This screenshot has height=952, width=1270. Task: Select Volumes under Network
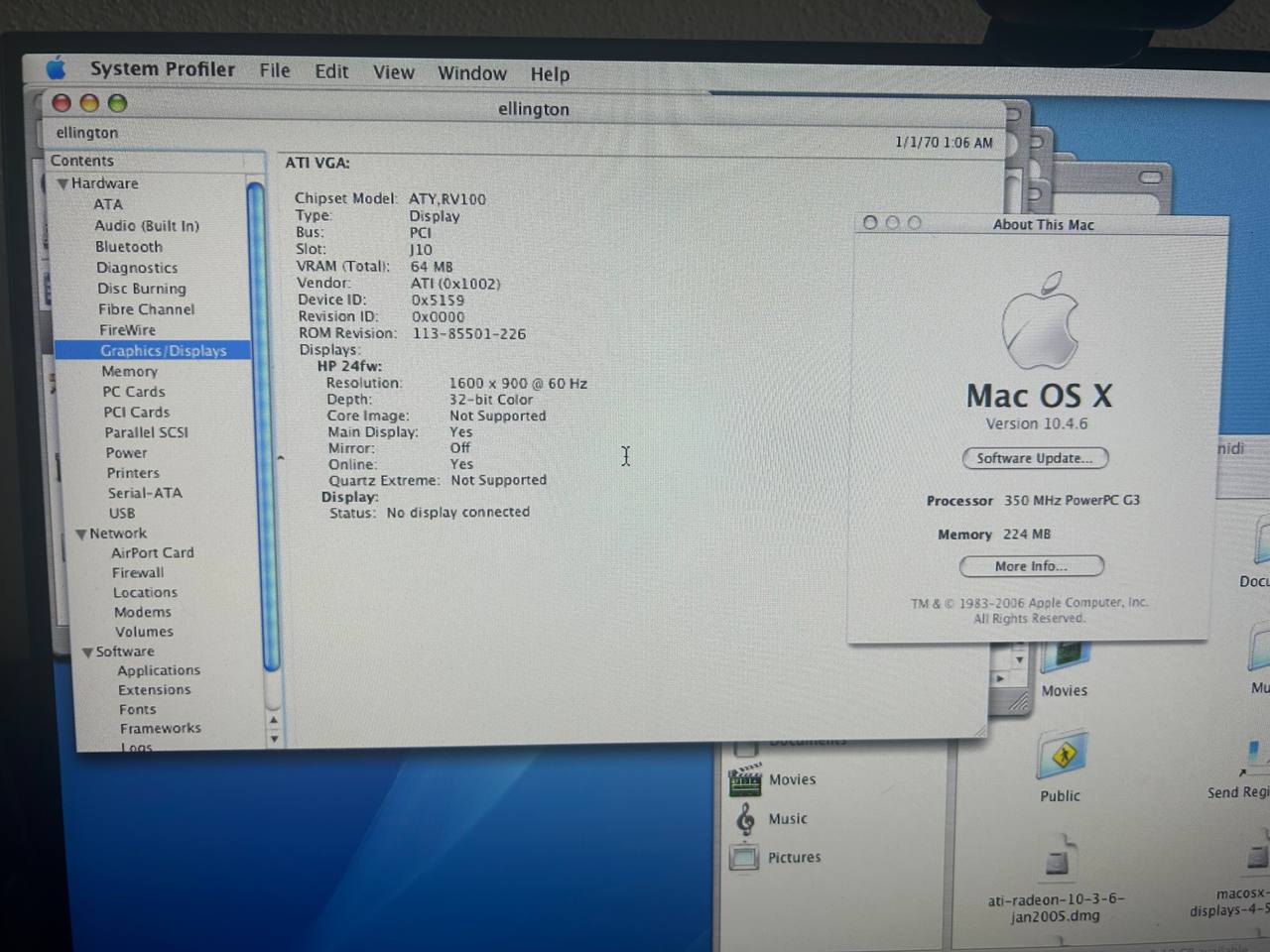point(144,632)
